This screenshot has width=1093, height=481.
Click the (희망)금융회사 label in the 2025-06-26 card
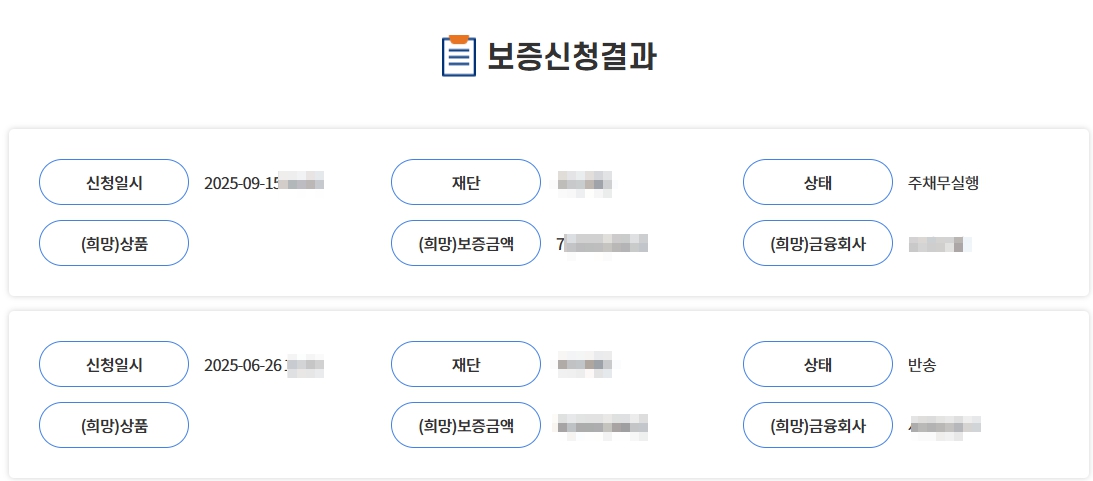coord(817,425)
